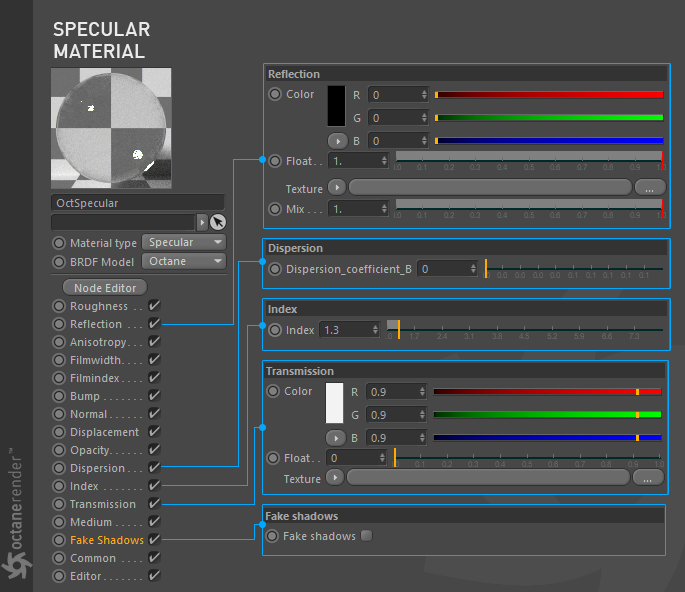Click the Transmission Float animation dot
Image resolution: width=685 pixels, height=592 pixels.
point(273,458)
